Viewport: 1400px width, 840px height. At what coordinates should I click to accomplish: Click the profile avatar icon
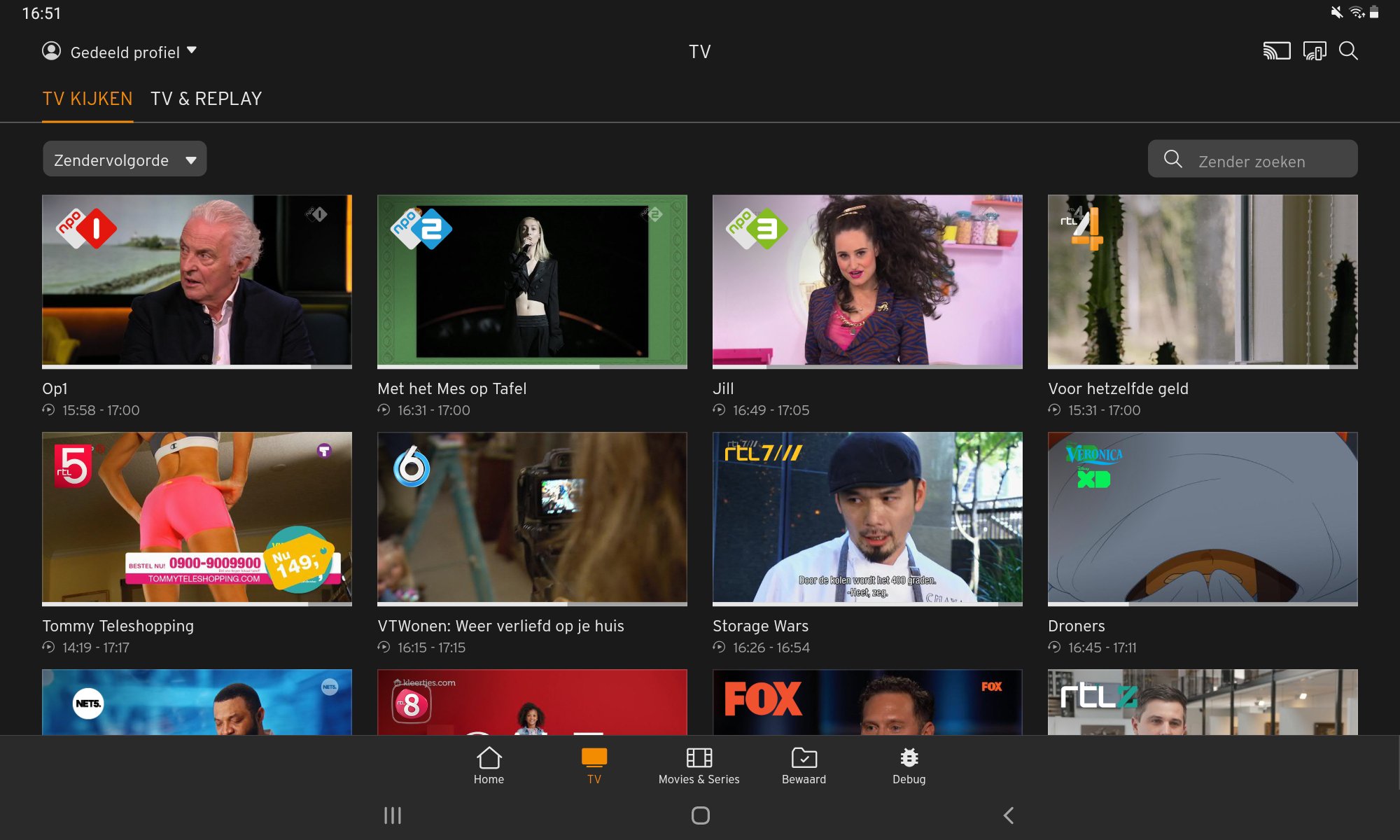point(52,51)
